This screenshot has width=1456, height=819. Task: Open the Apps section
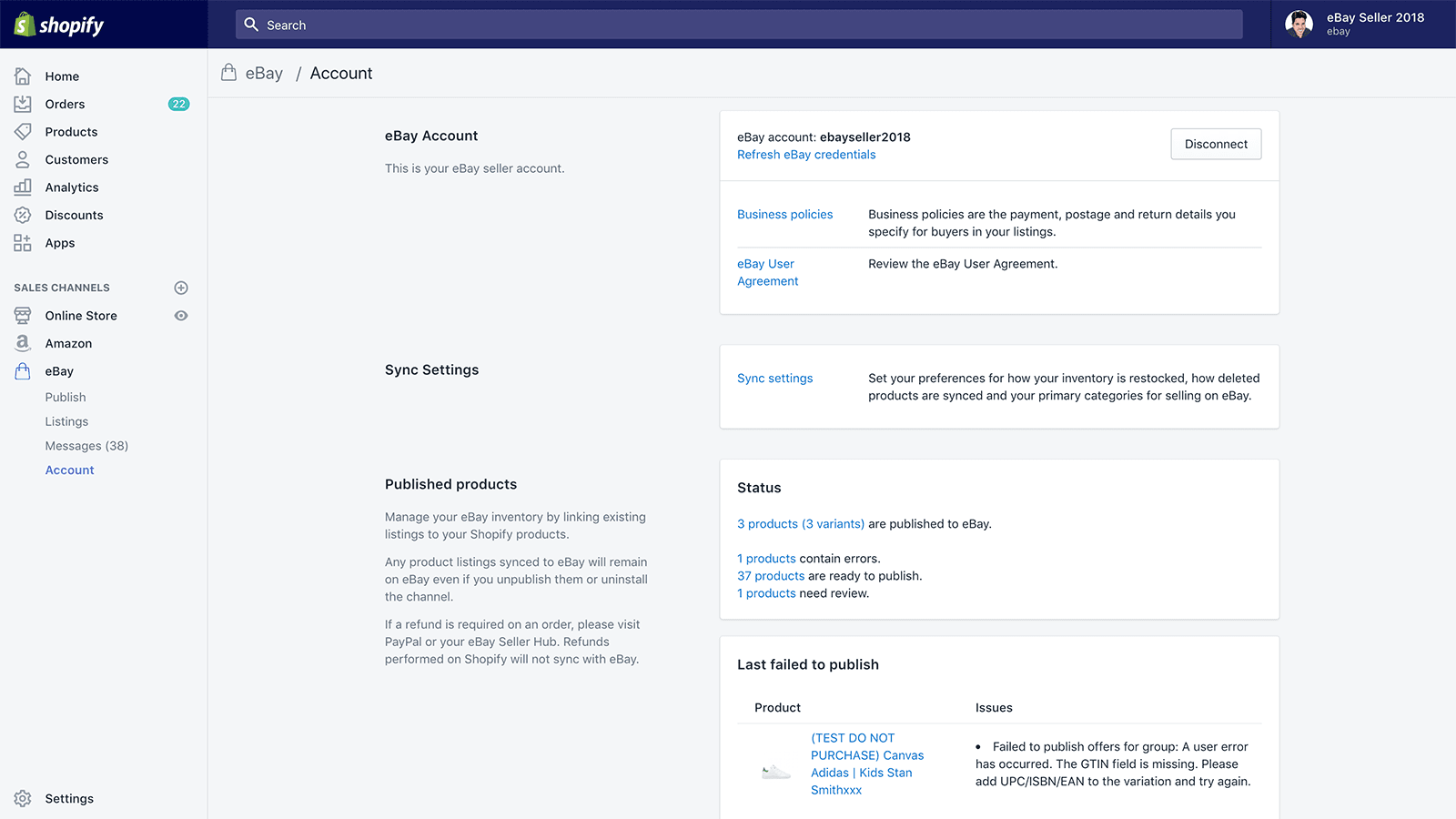[59, 243]
